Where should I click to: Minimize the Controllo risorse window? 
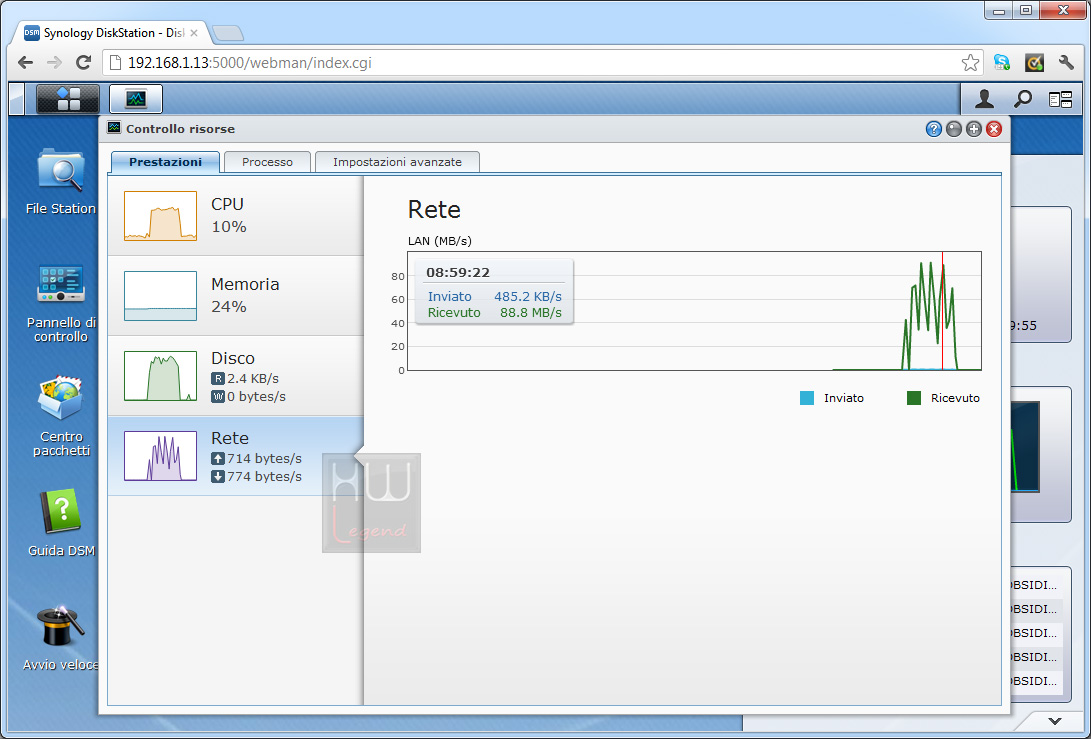pos(954,129)
